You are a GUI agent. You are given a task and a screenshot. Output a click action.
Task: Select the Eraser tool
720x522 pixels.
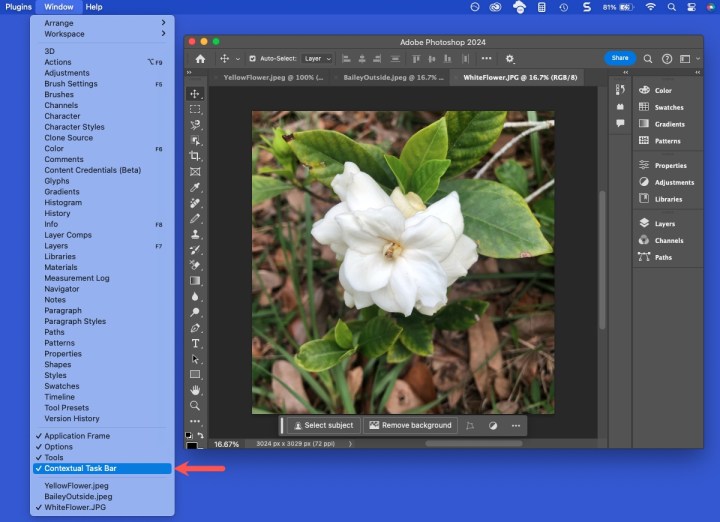[x=195, y=265]
